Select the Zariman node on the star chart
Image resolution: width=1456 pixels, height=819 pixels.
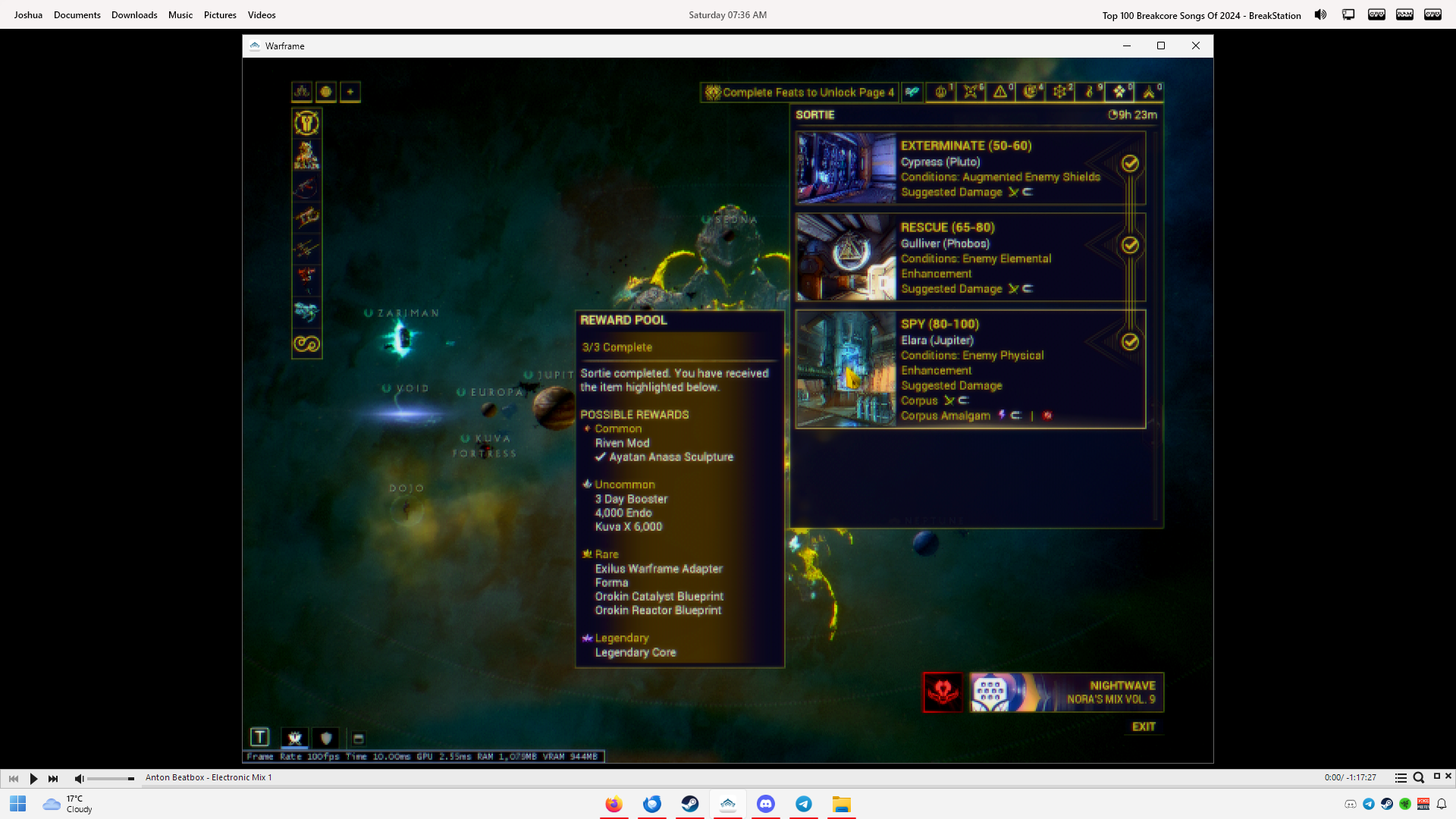point(401,337)
